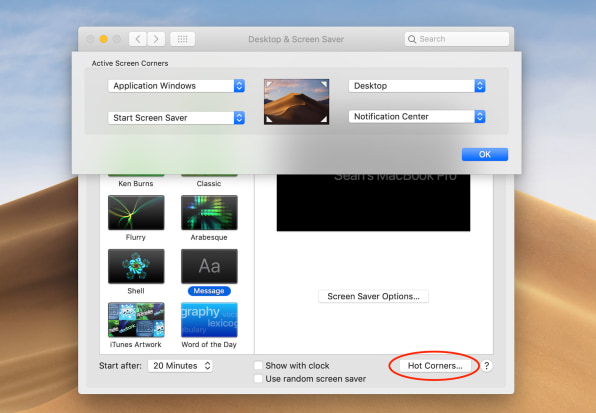
Task: Choose the Shell screen saver thumbnail
Action: tap(136, 266)
